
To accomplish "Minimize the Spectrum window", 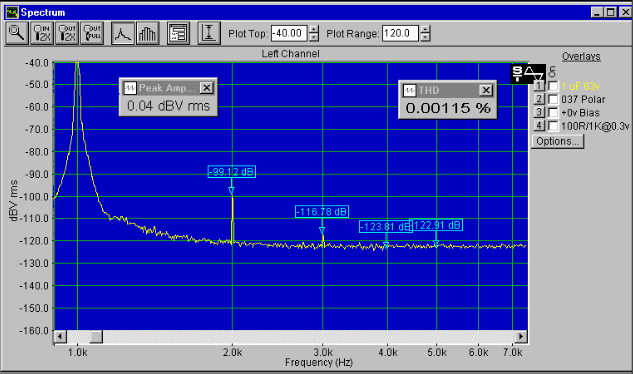I will 598,13.
